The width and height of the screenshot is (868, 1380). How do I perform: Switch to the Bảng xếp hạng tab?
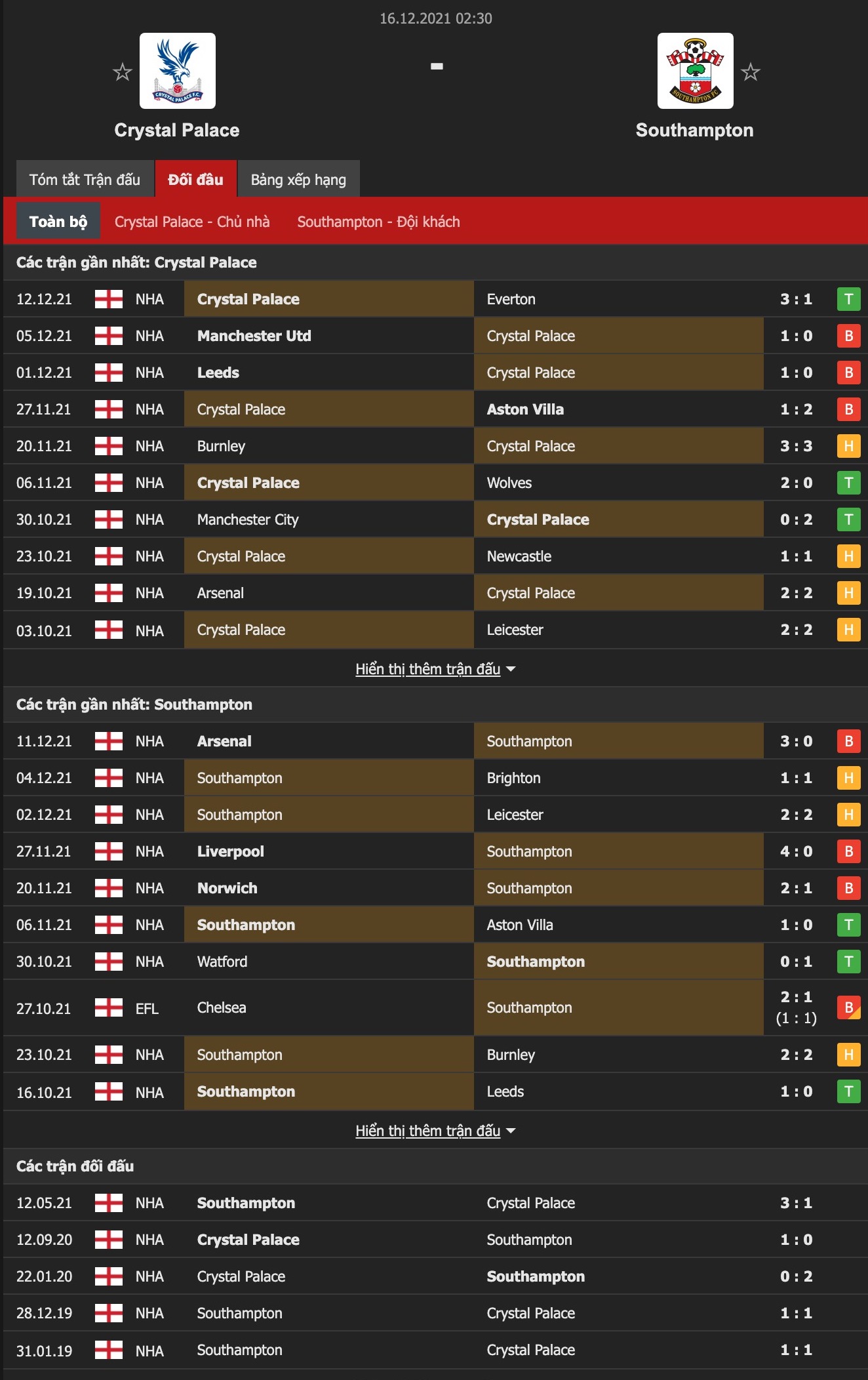[x=299, y=179]
